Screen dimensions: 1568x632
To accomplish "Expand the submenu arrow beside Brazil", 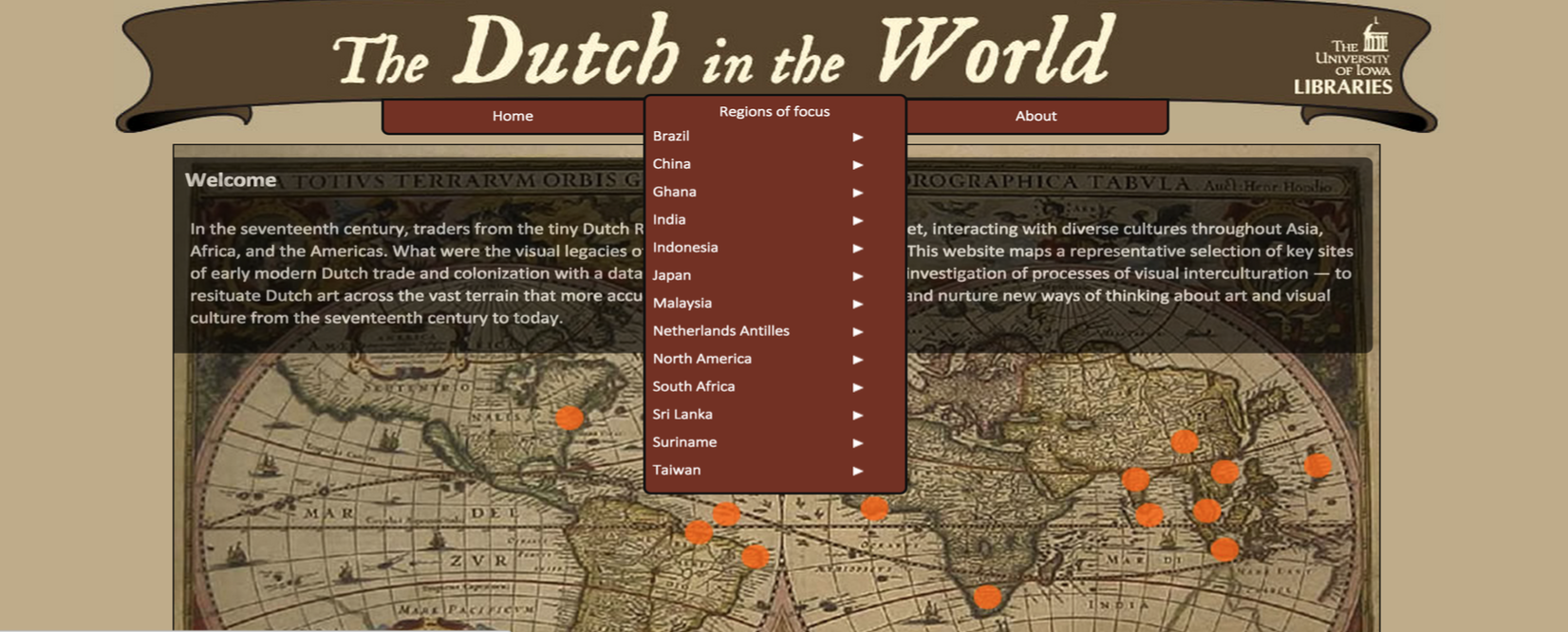I will tap(857, 137).
